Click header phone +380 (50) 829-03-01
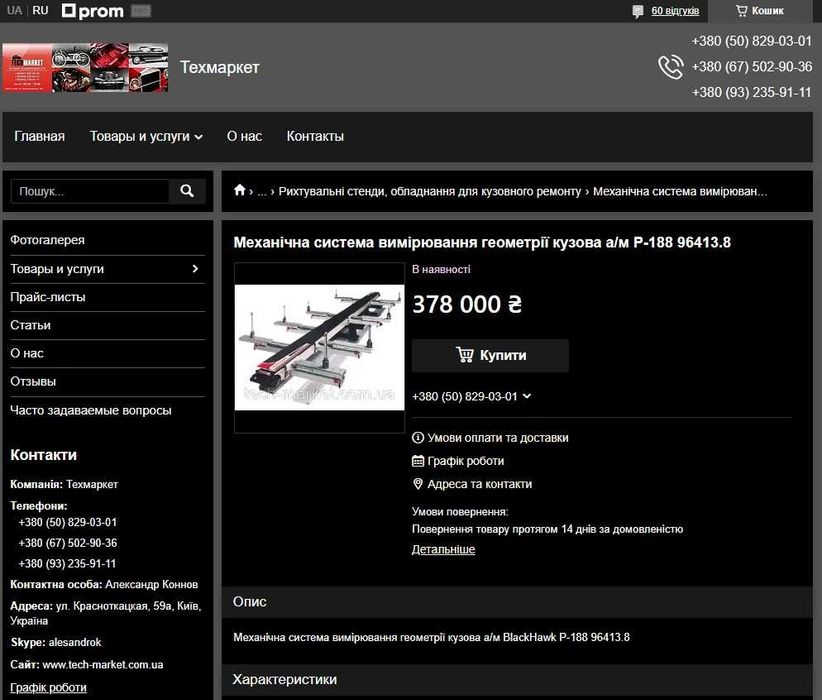The height and width of the screenshot is (700, 822). 751,41
